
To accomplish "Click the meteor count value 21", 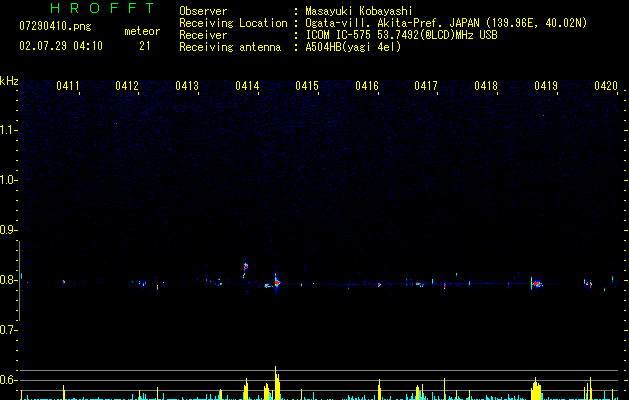I will (x=145, y=46).
